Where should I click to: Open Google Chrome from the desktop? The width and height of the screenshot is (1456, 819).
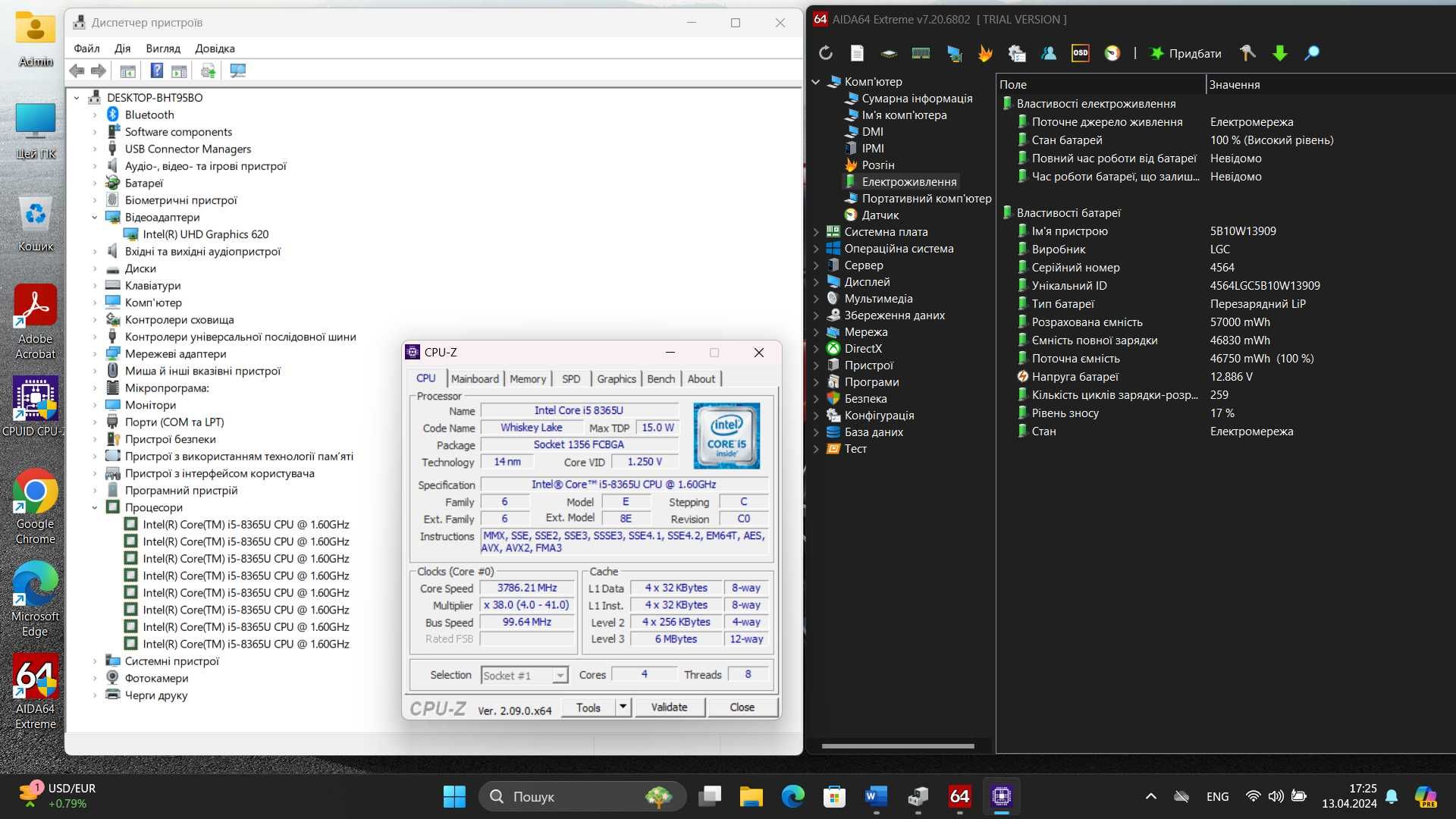click(36, 507)
